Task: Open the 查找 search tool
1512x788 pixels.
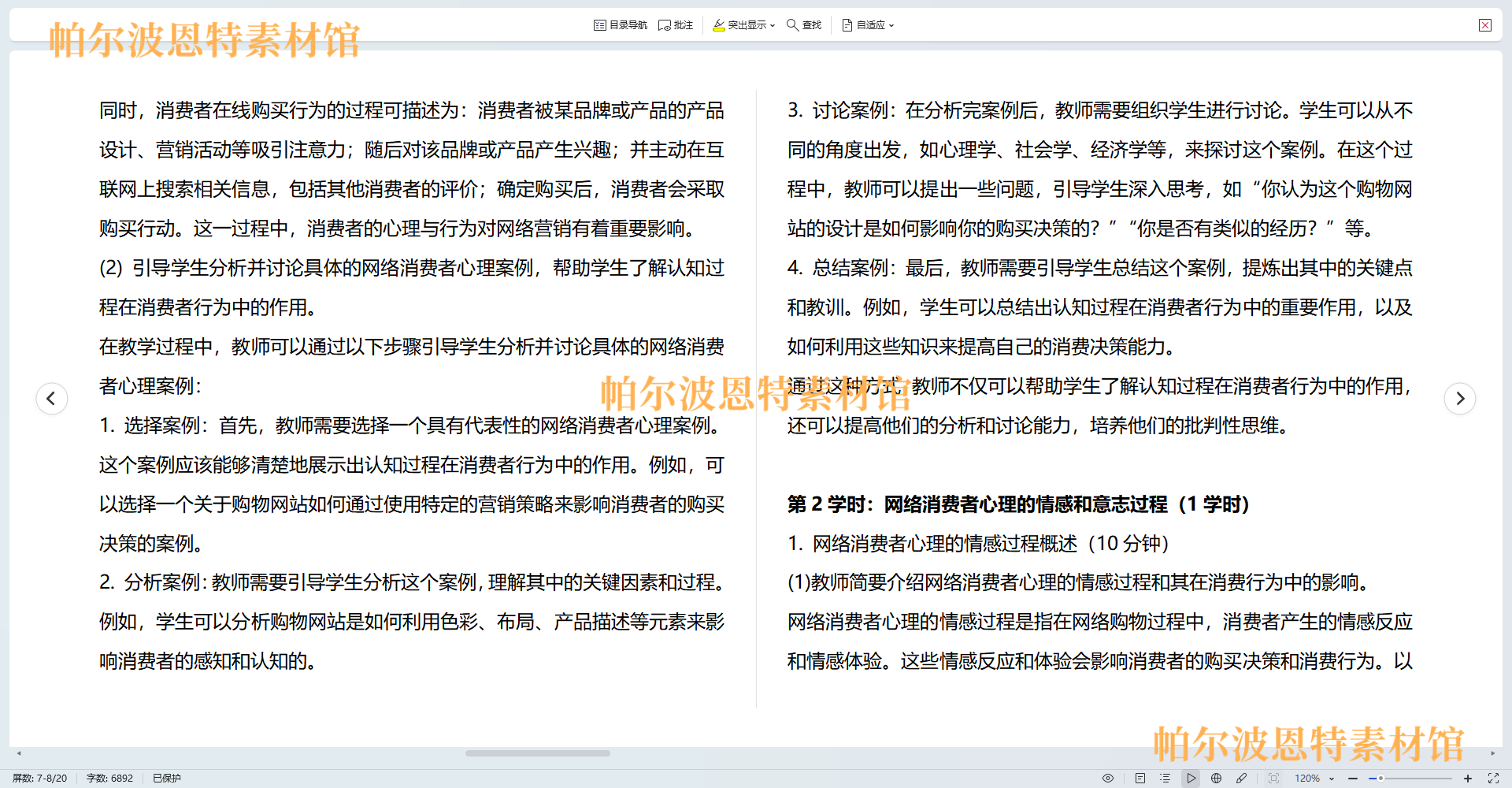Action: 804,25
